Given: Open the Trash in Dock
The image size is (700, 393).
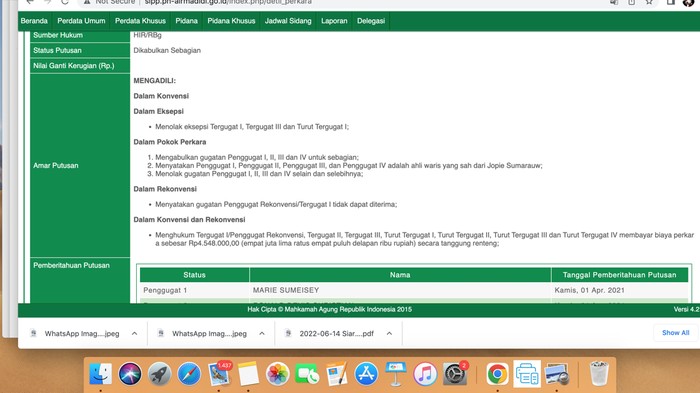Looking at the screenshot, I should pyautogui.click(x=599, y=373).
